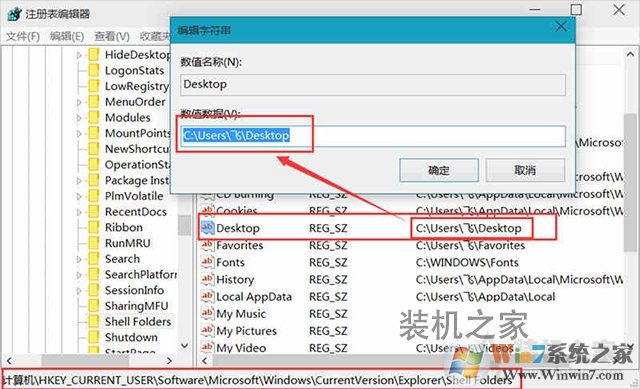
Task: Click scroll down arrow of tree pane
Action: click(x=184, y=346)
